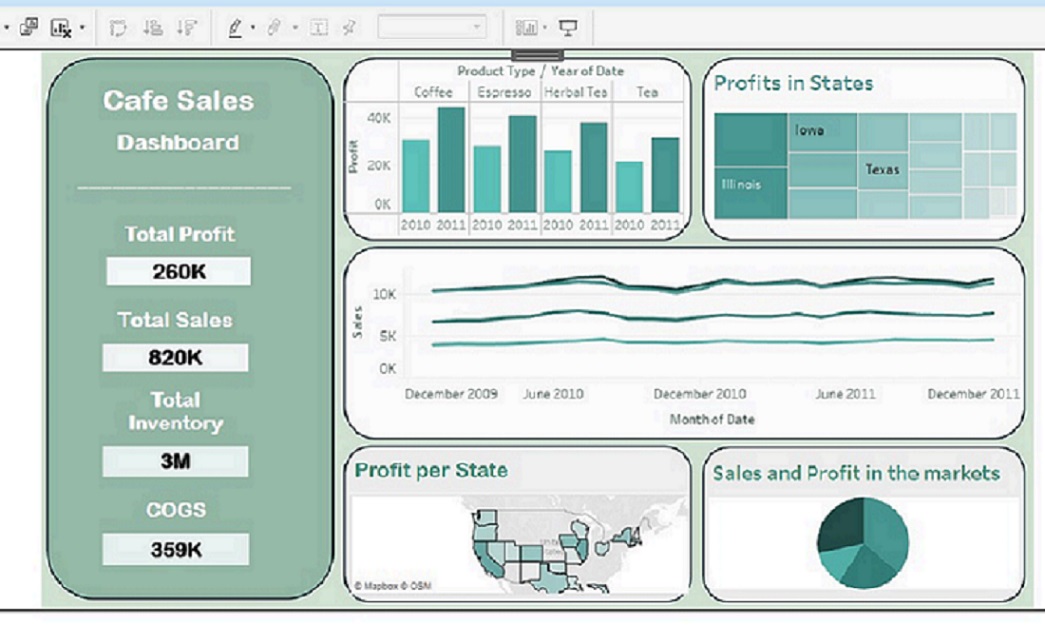Image resolution: width=1045 pixels, height=626 pixels.
Task: Click the Duplicate sheet toolbar icon
Action: point(29,27)
